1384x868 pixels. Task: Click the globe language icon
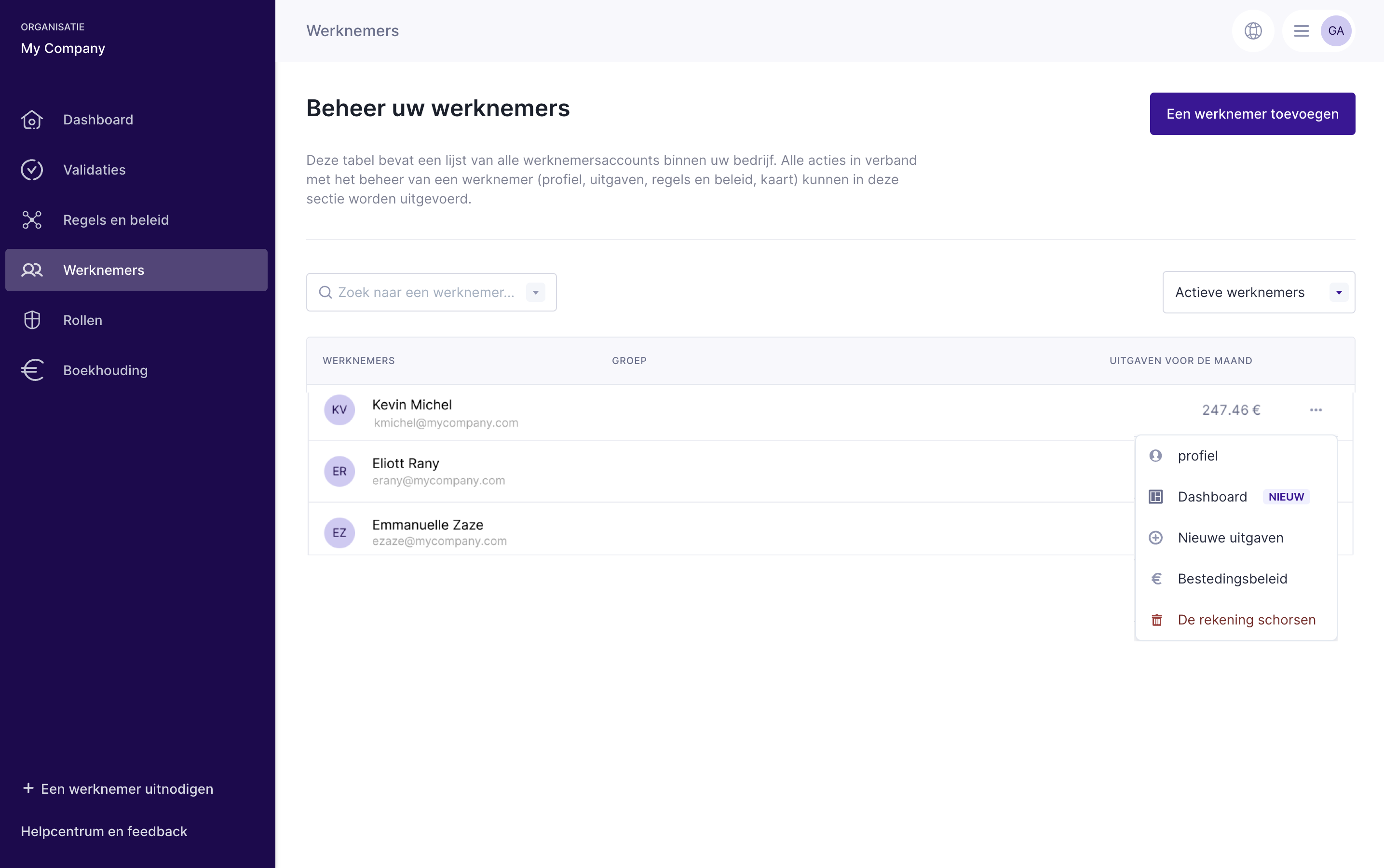1252,31
